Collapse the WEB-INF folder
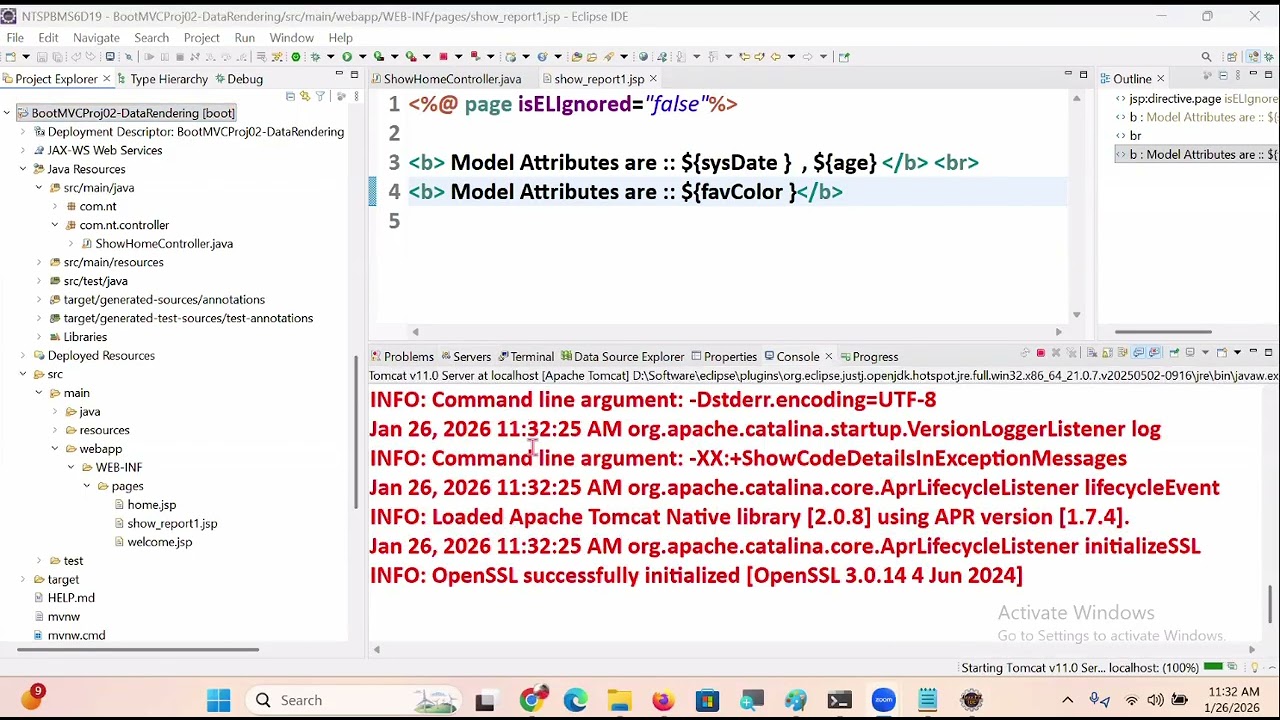Viewport: 1280px width, 720px height. coord(71,467)
